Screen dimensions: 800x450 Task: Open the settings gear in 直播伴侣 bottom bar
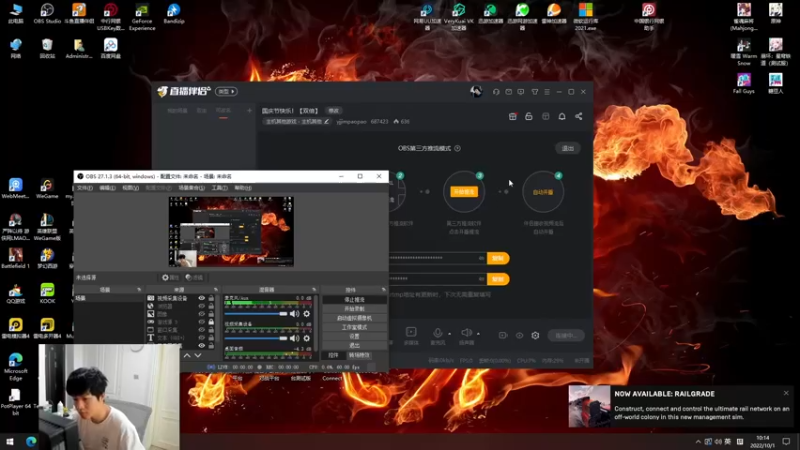[x=535, y=335]
